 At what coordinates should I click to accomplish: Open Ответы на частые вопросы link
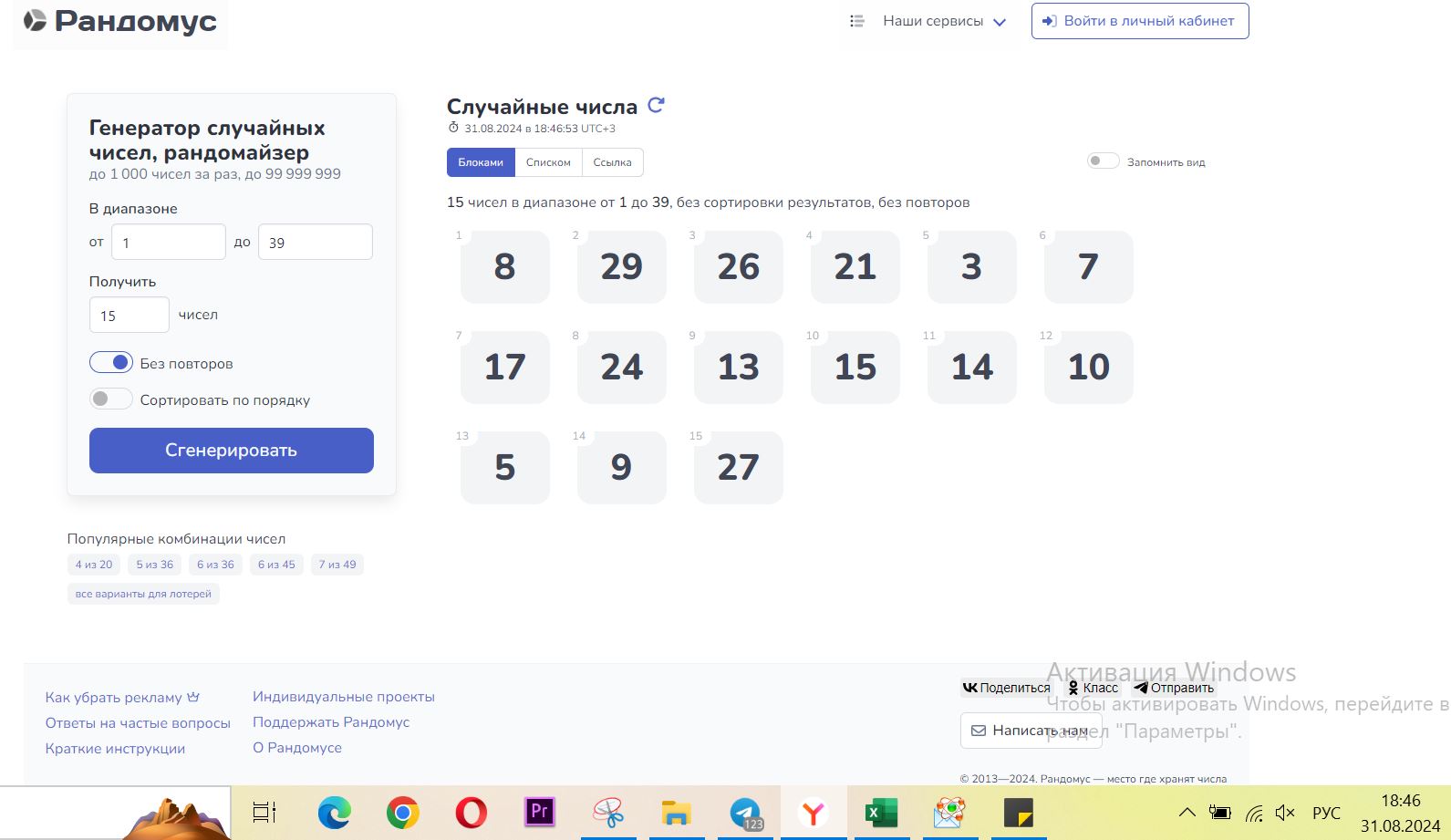click(138, 722)
